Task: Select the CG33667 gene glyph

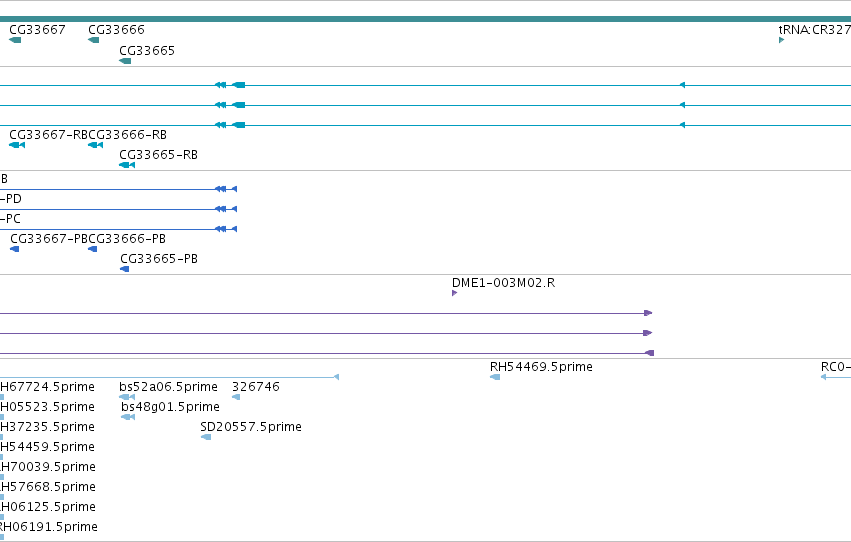Action: [x=15, y=40]
